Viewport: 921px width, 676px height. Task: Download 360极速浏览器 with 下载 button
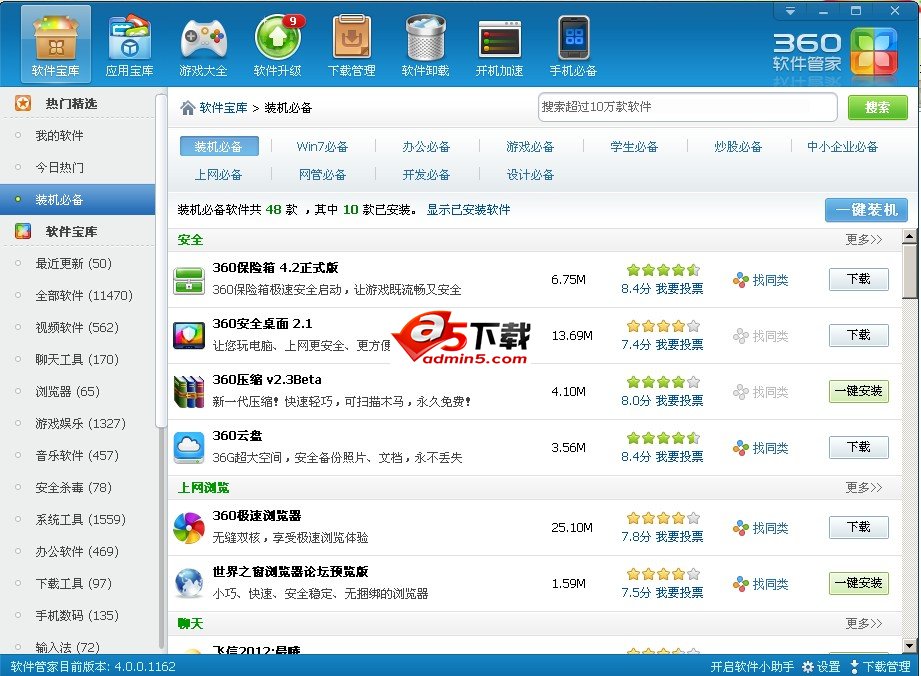click(x=859, y=527)
